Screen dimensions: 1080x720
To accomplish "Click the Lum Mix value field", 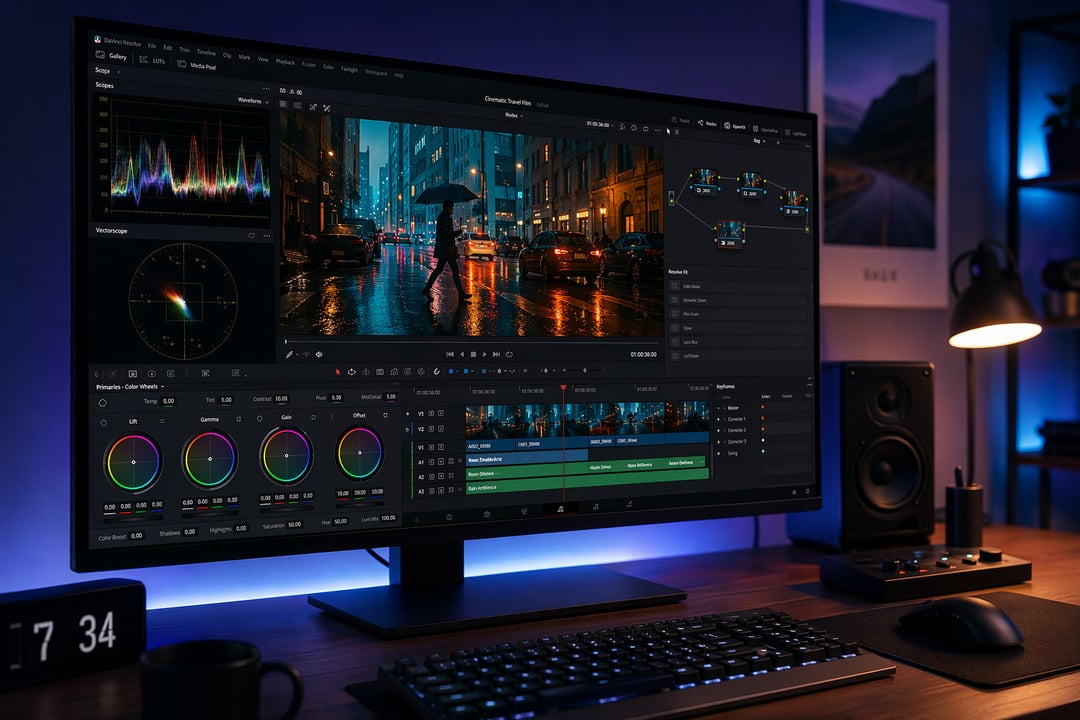I will point(388,517).
